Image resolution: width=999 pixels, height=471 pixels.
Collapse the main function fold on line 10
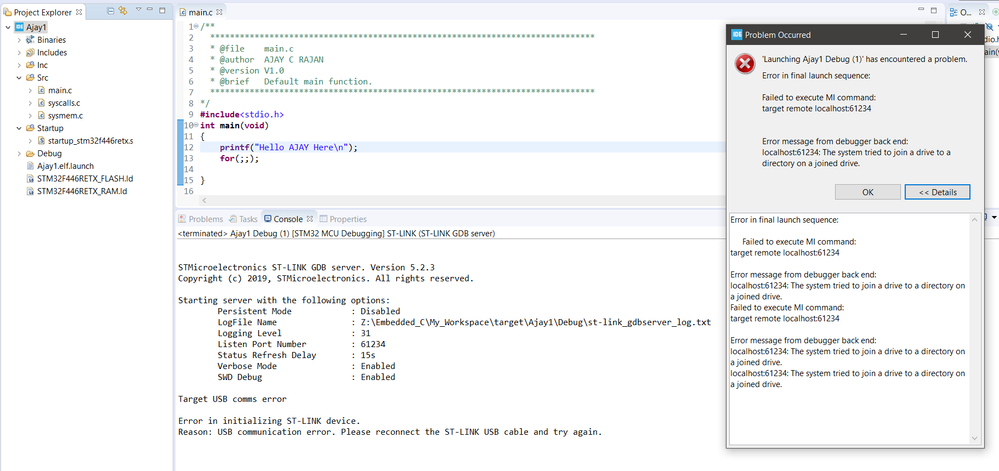(196, 126)
